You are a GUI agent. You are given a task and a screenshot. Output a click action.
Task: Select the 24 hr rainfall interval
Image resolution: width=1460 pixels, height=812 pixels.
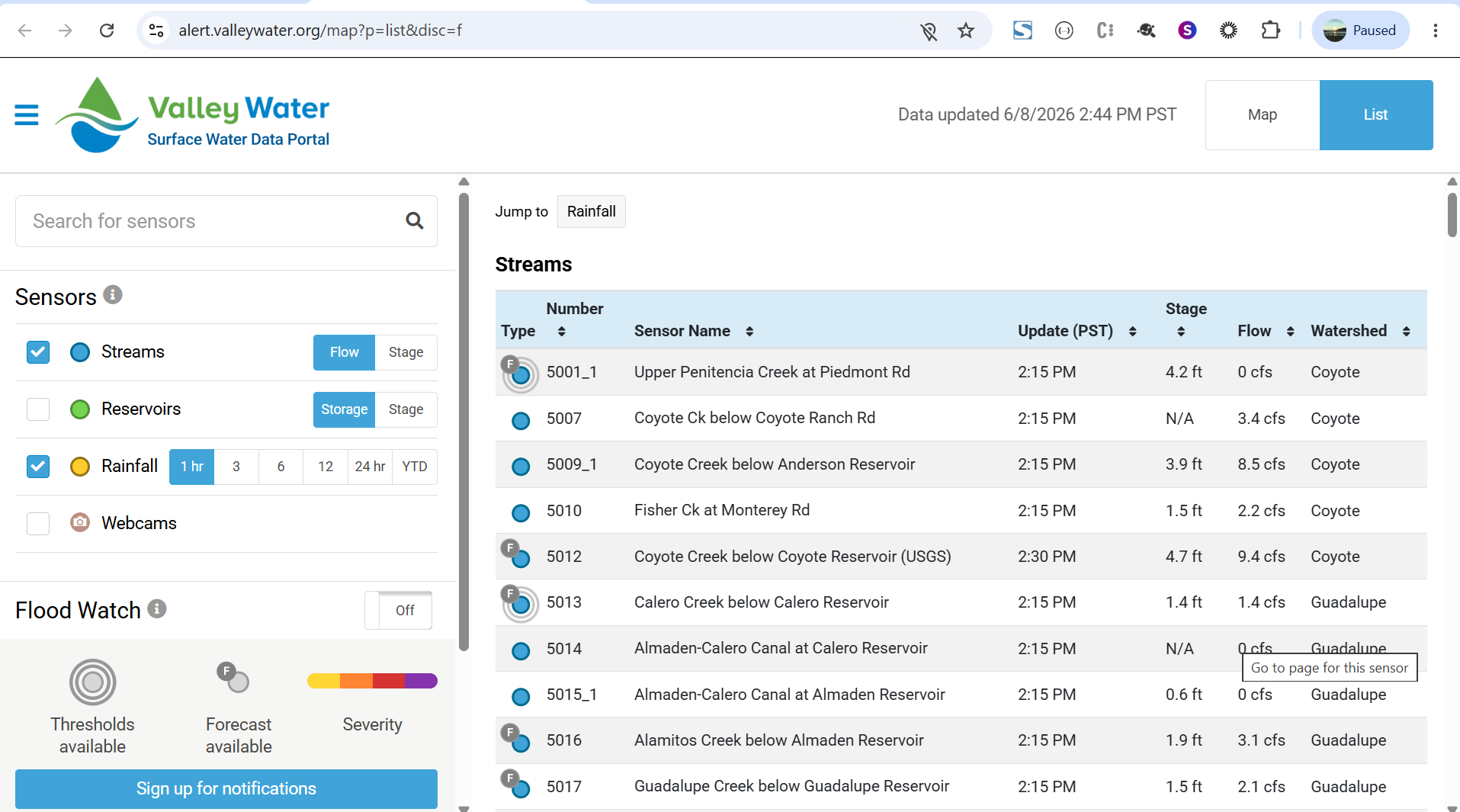tap(370, 467)
